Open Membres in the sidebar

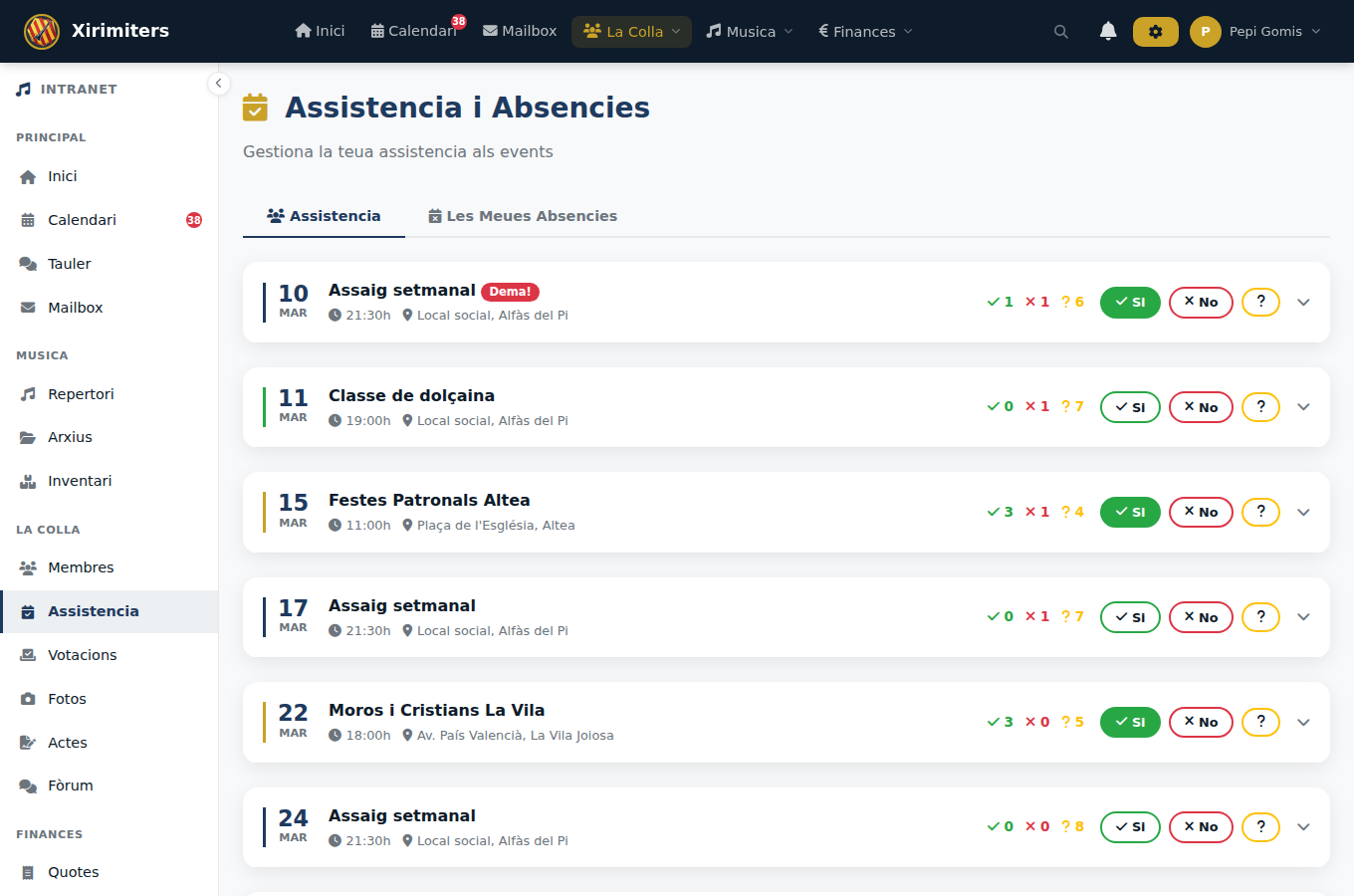[x=81, y=567]
